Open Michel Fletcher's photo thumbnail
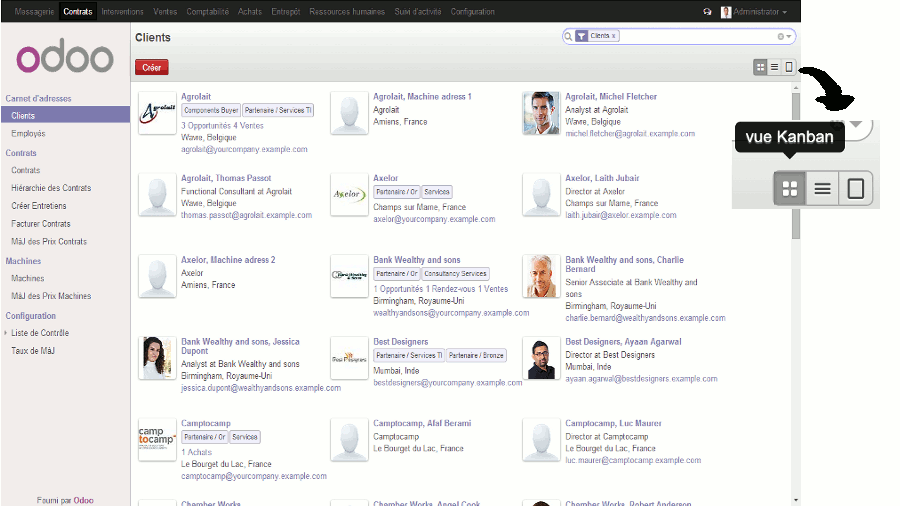The image size is (900, 506). pyautogui.click(x=541, y=113)
